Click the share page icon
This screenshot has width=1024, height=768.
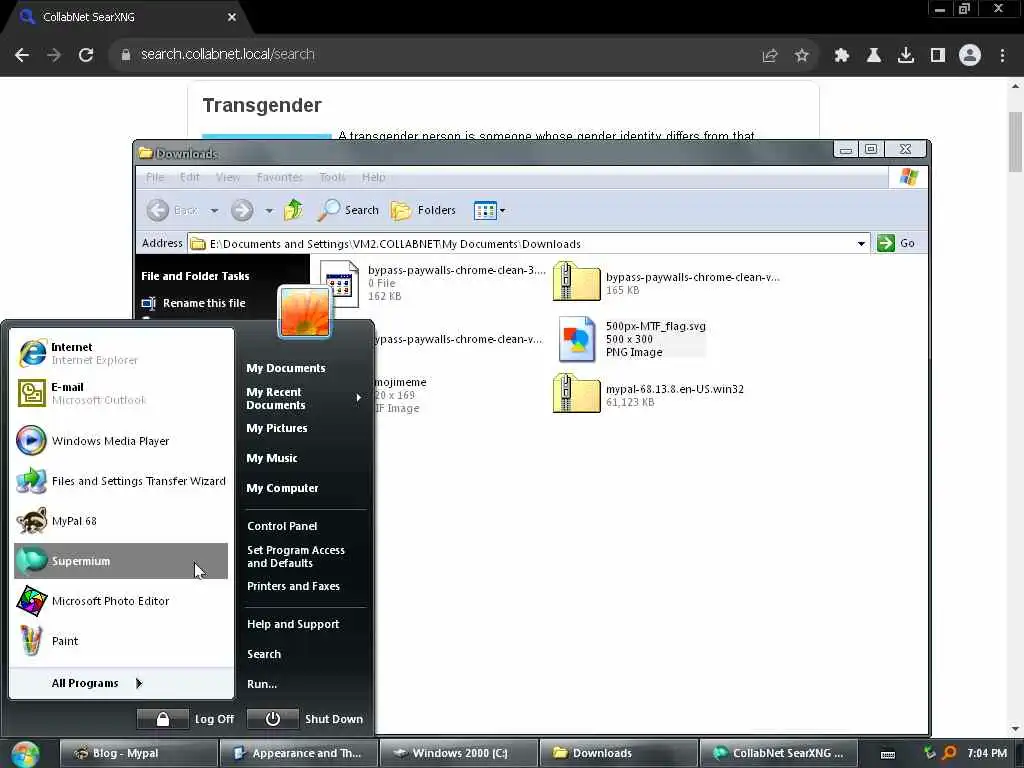(769, 56)
